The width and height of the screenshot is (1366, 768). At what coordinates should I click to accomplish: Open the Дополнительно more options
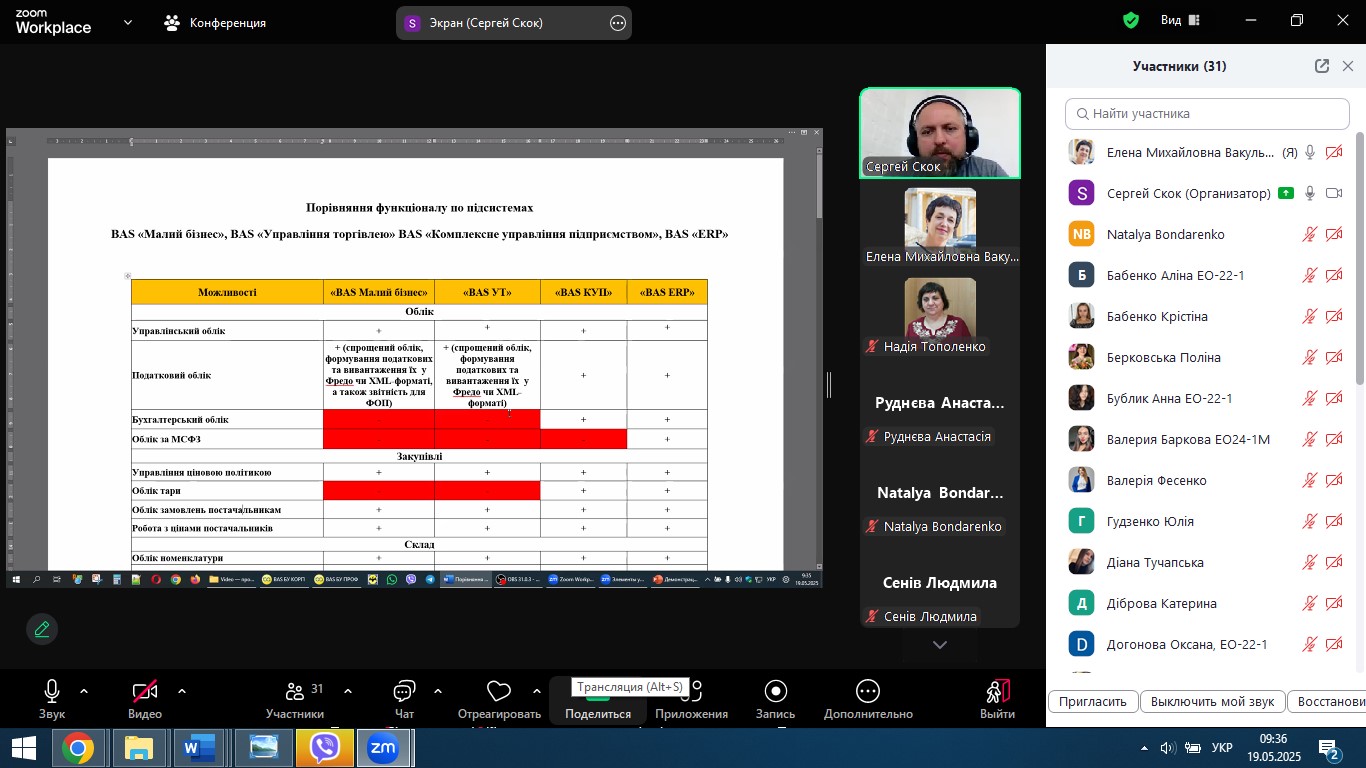[x=868, y=700]
